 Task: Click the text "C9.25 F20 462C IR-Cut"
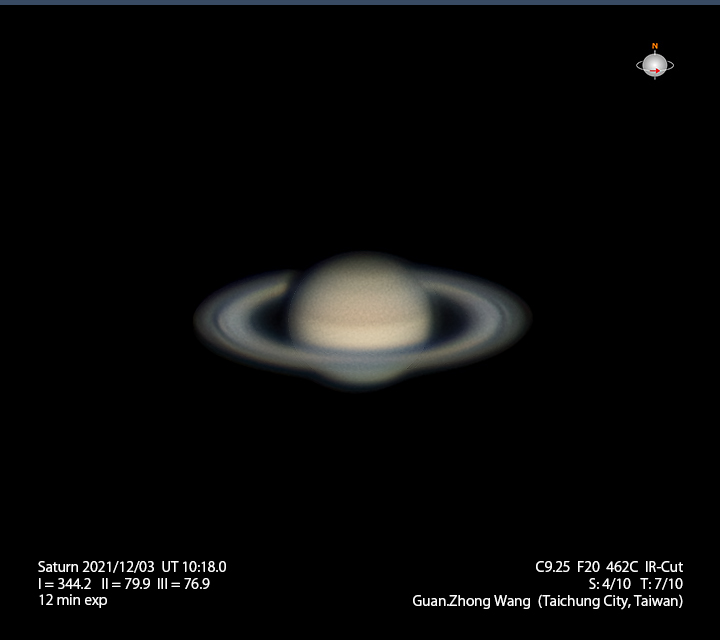(x=609, y=567)
